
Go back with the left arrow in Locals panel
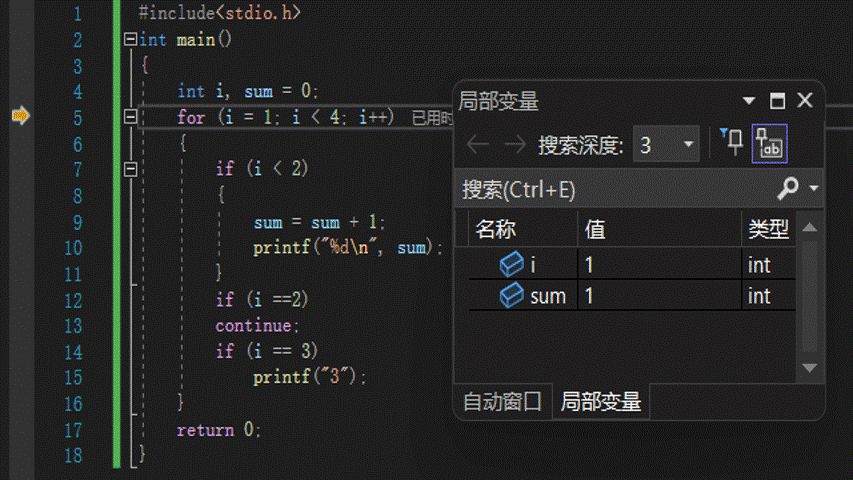(x=478, y=145)
